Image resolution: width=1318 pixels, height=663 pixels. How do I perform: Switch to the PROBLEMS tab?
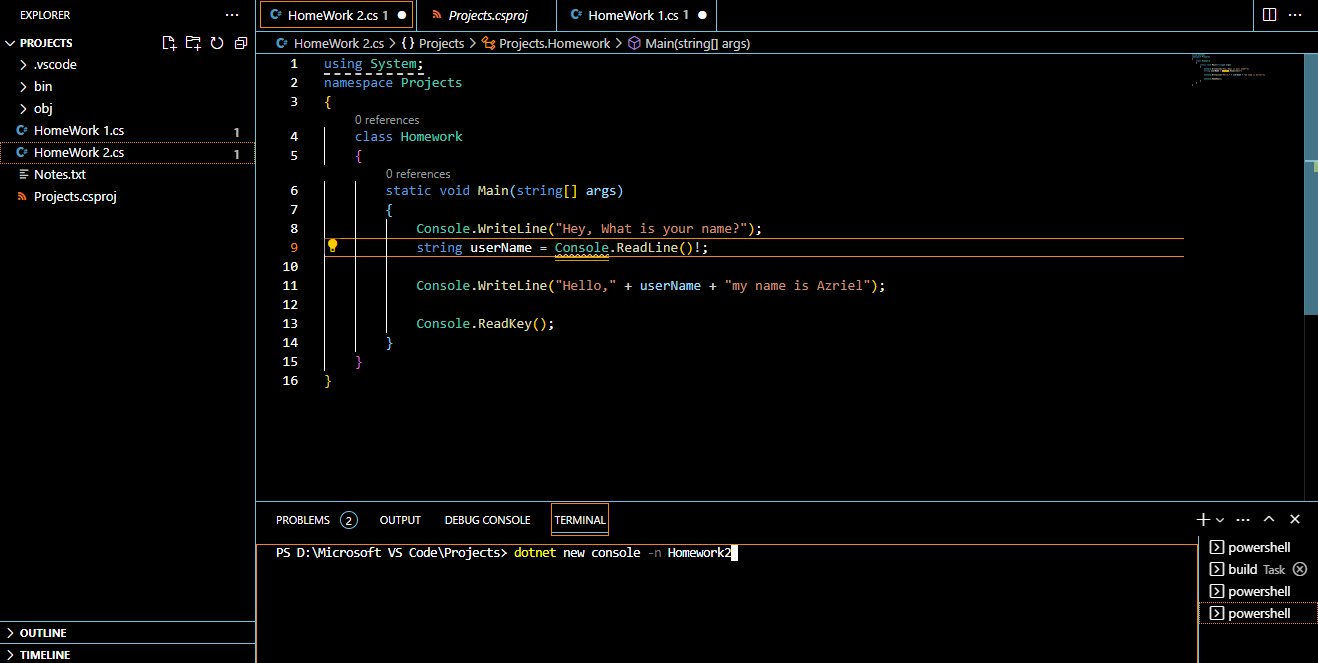tap(301, 519)
